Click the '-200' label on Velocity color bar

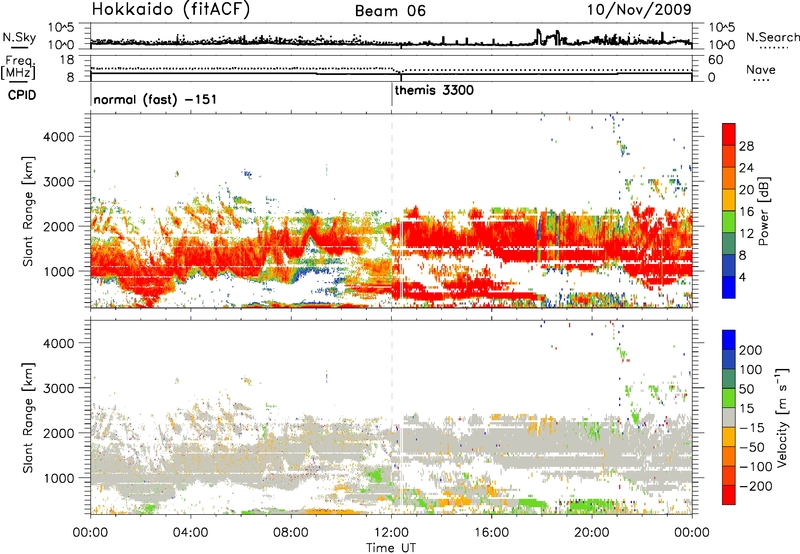pos(756,486)
